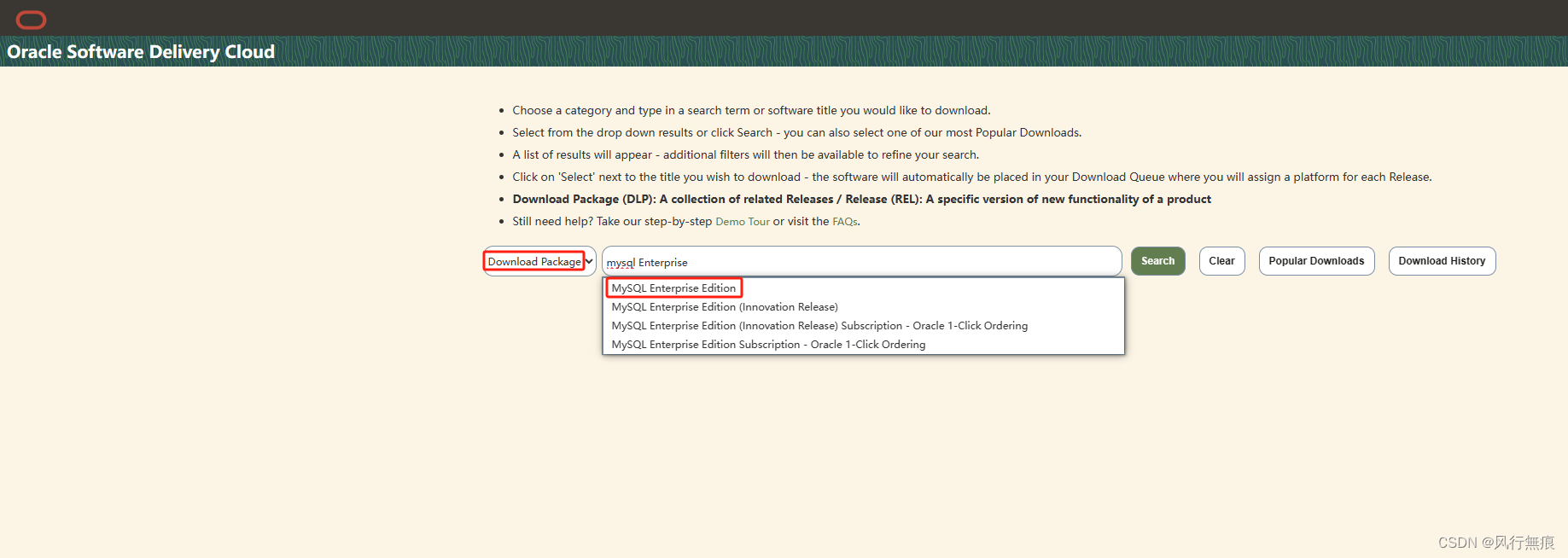Click the 'Choose a category and type' instruction
This screenshot has width=1568, height=558.
(751, 111)
